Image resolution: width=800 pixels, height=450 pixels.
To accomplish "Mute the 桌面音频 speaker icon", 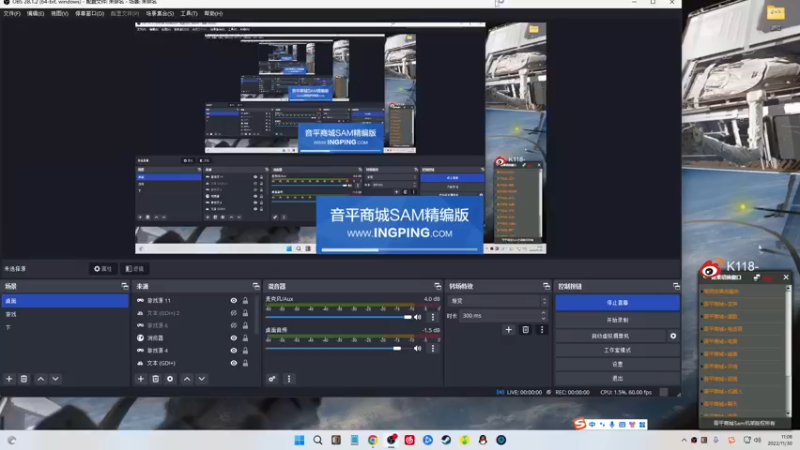I will [x=418, y=348].
